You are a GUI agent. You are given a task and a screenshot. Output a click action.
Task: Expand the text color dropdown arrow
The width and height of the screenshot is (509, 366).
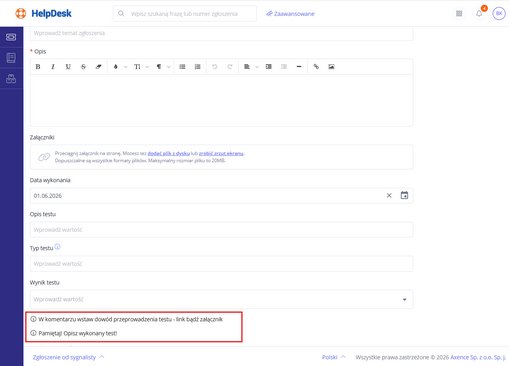[x=125, y=67]
